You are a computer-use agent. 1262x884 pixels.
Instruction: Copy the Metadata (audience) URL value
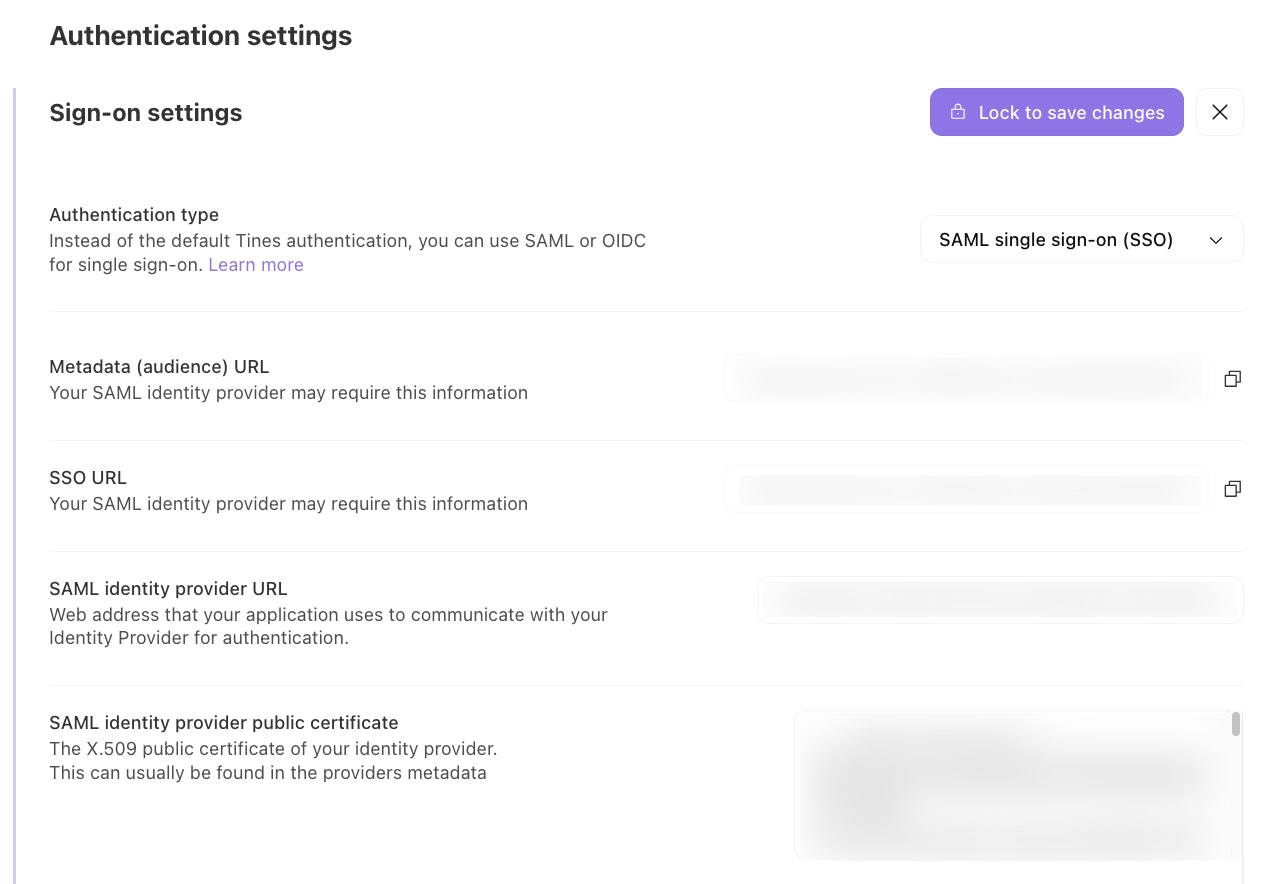tap(1232, 379)
